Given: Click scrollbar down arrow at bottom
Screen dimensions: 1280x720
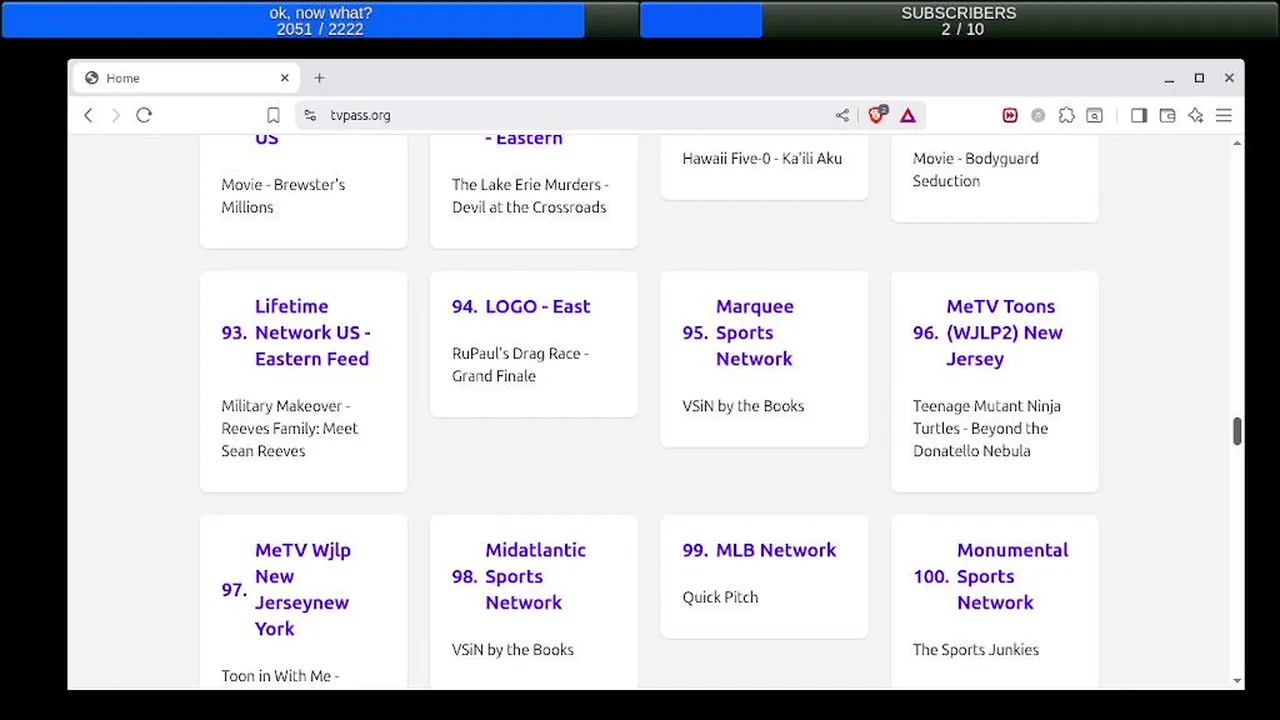Looking at the screenshot, I should (x=1237, y=681).
